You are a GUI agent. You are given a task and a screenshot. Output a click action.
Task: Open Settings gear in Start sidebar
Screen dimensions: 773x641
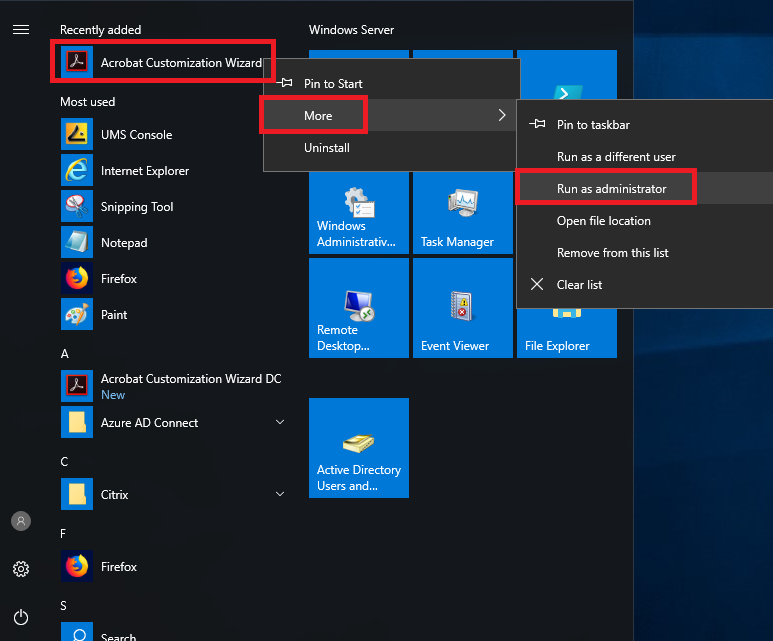pyautogui.click(x=20, y=569)
